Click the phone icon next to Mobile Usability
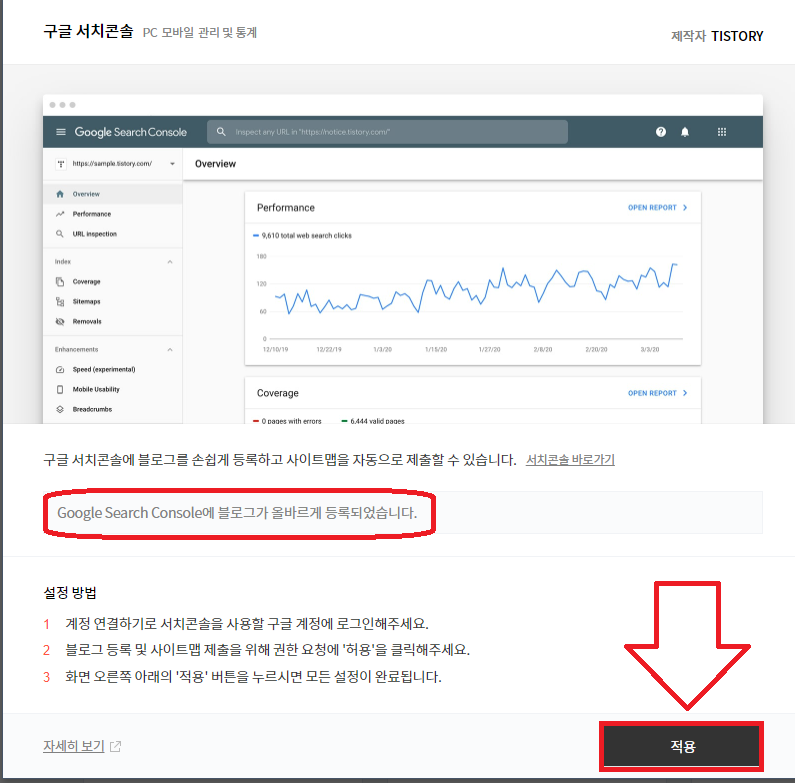Image resolution: width=800 pixels, height=783 pixels. pyautogui.click(x=60, y=389)
